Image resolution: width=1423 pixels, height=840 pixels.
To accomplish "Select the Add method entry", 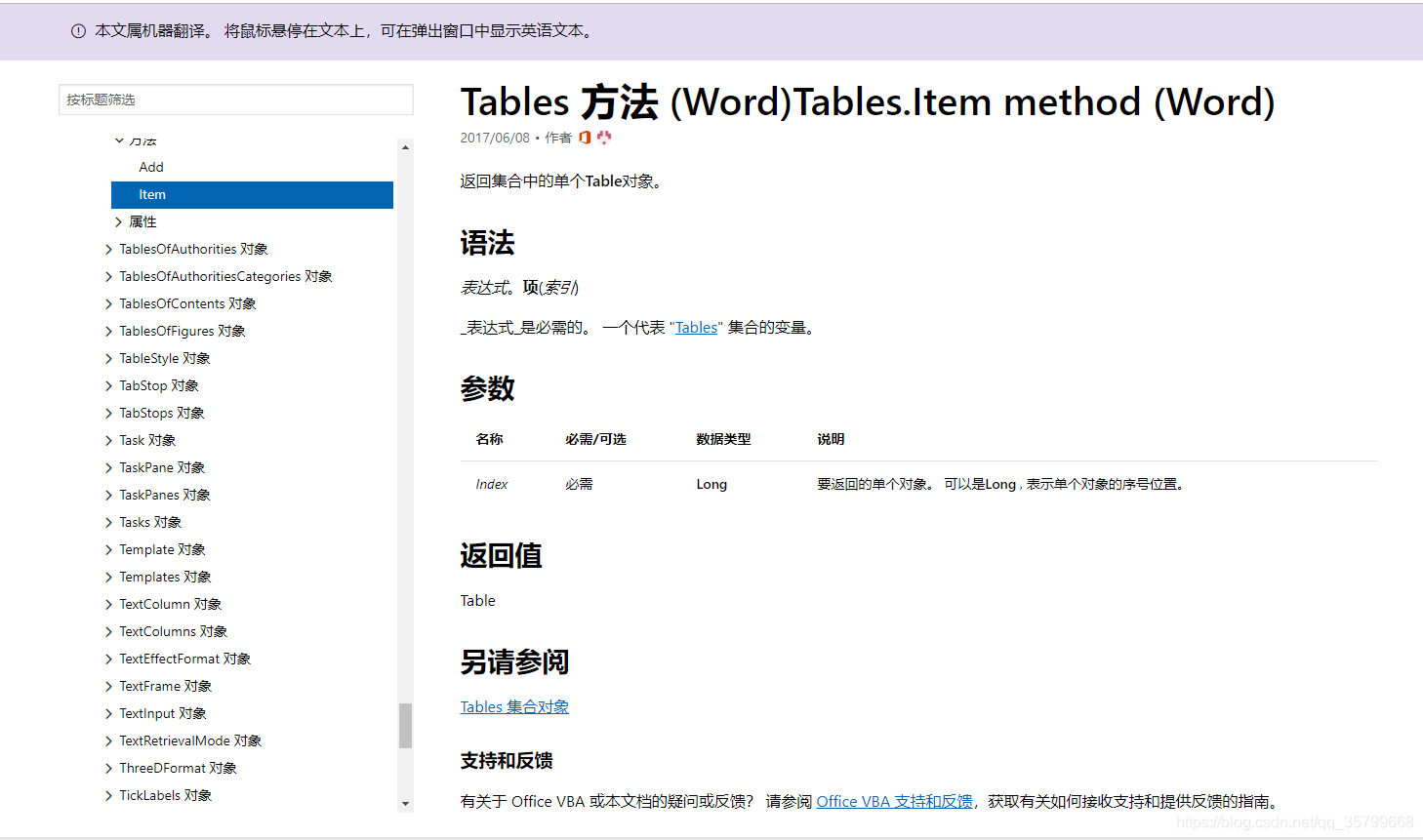I will point(151,167).
